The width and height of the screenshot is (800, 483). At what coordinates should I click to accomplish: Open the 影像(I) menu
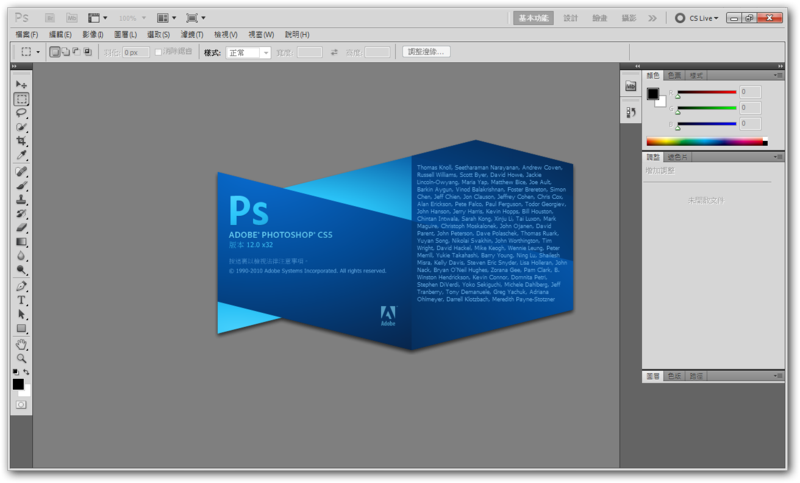[93, 35]
